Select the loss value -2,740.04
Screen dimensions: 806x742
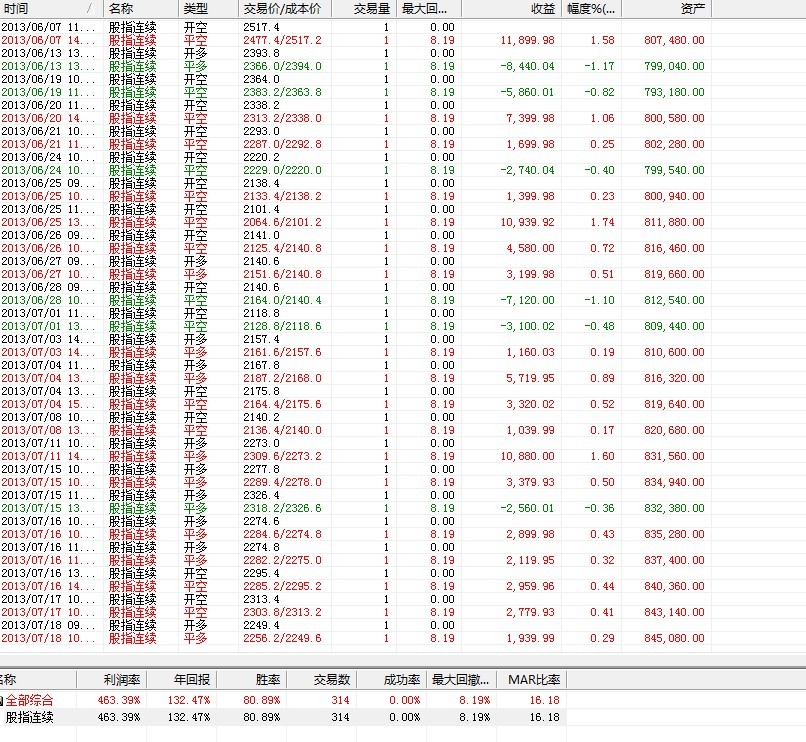point(527,170)
